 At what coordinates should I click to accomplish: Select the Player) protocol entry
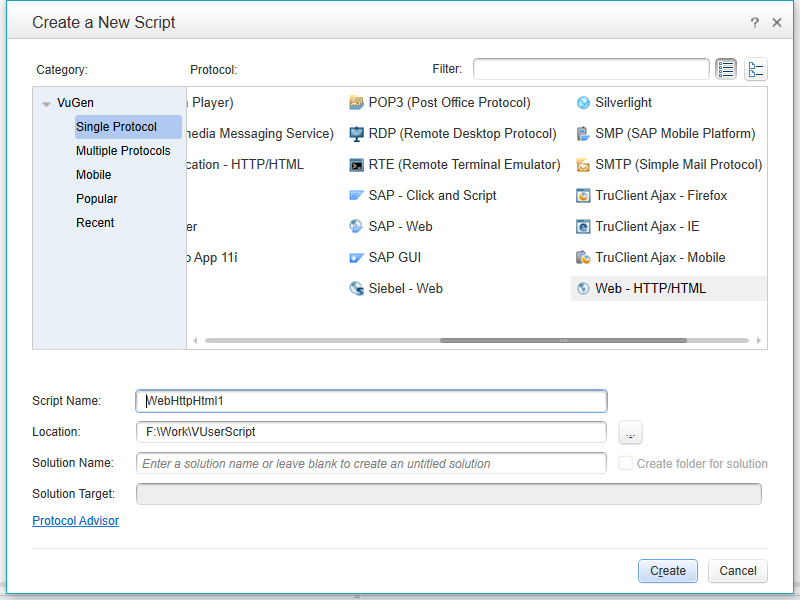(x=211, y=103)
